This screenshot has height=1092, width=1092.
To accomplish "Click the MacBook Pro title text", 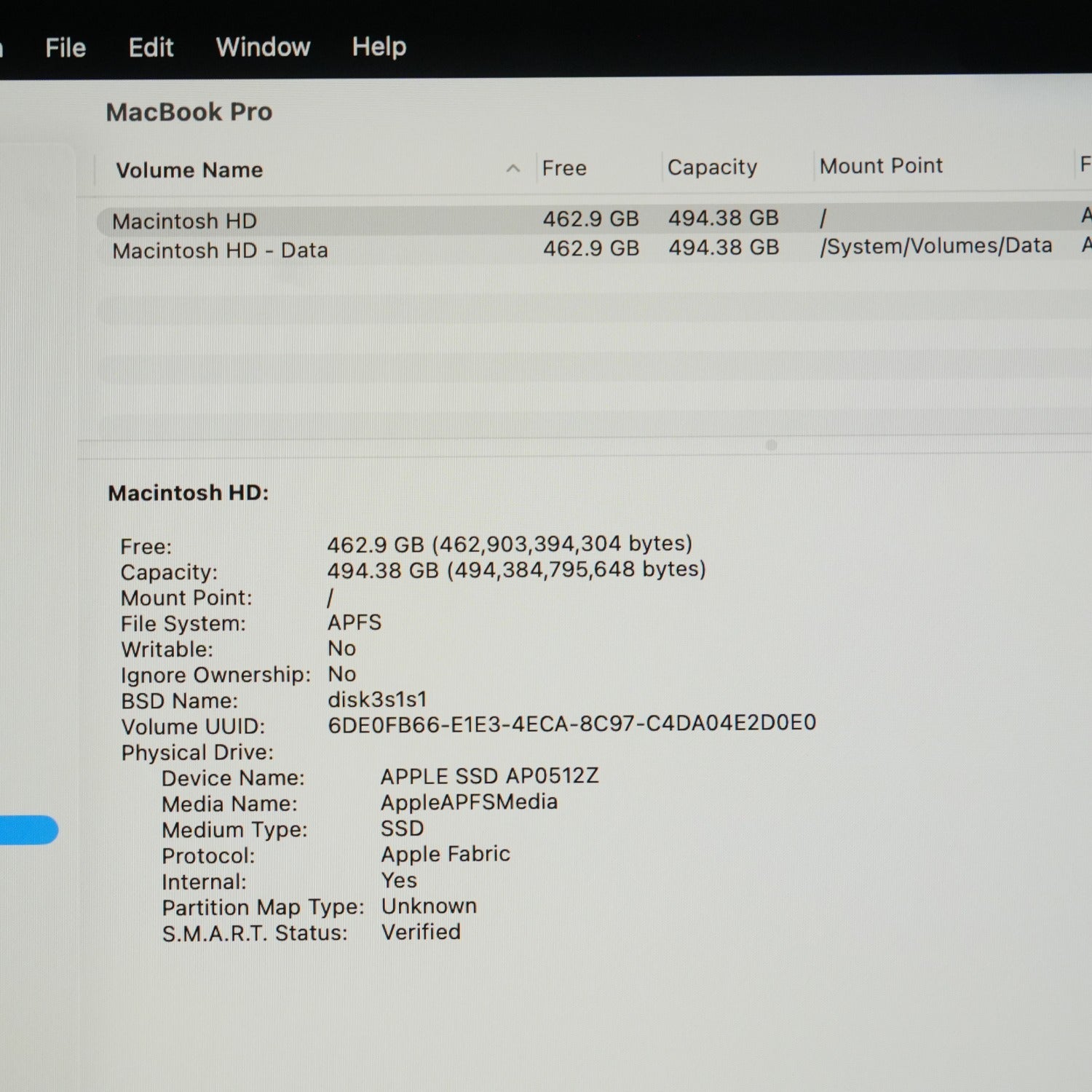I will point(189,112).
